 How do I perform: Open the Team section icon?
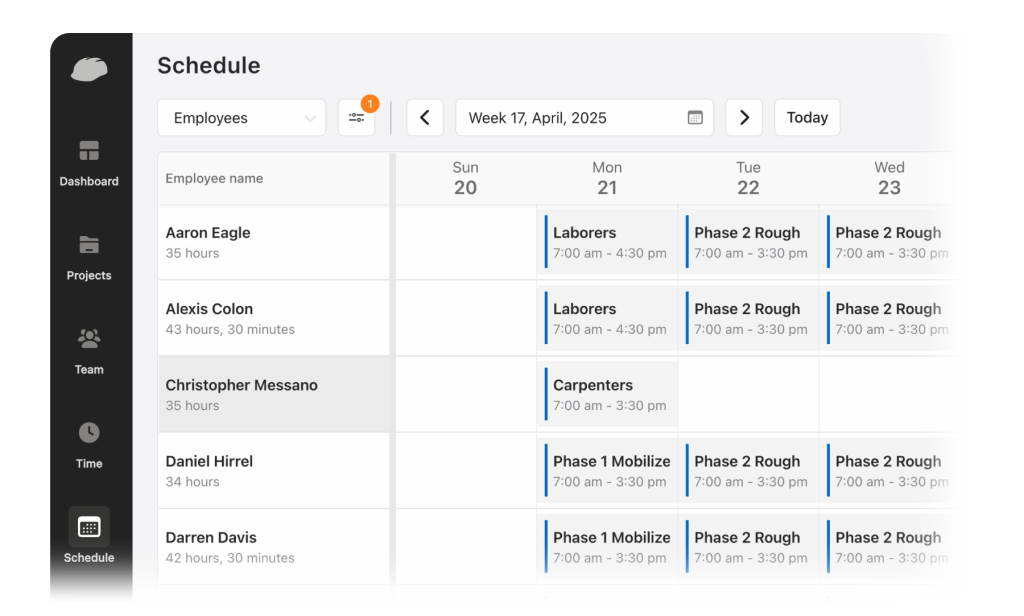click(89, 340)
